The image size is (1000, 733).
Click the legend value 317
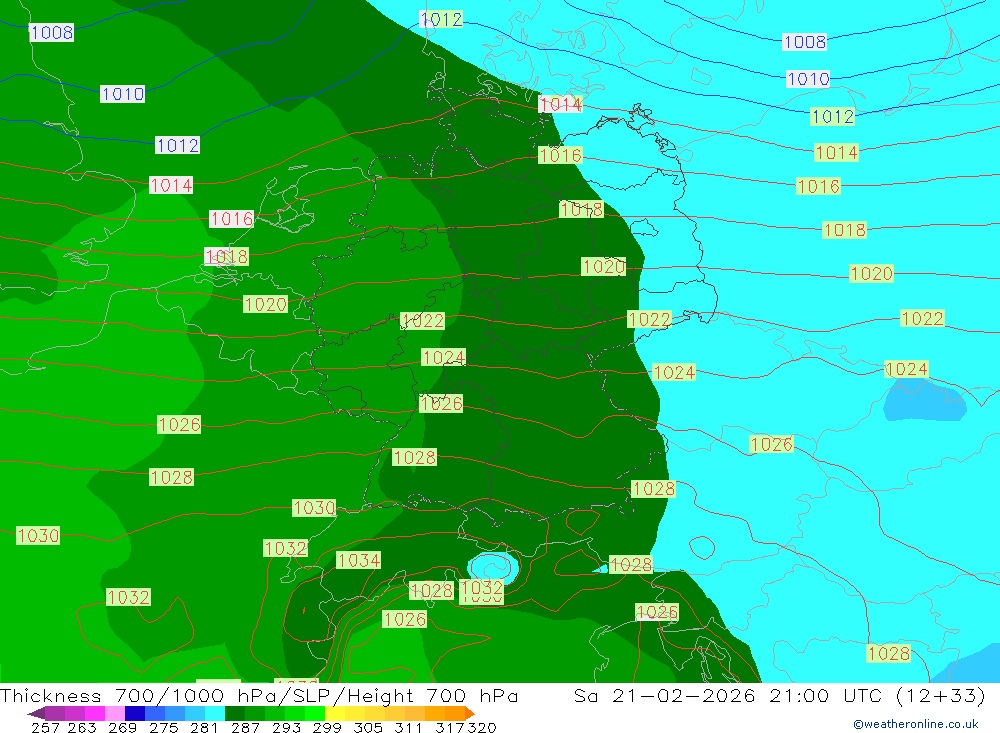click(449, 727)
